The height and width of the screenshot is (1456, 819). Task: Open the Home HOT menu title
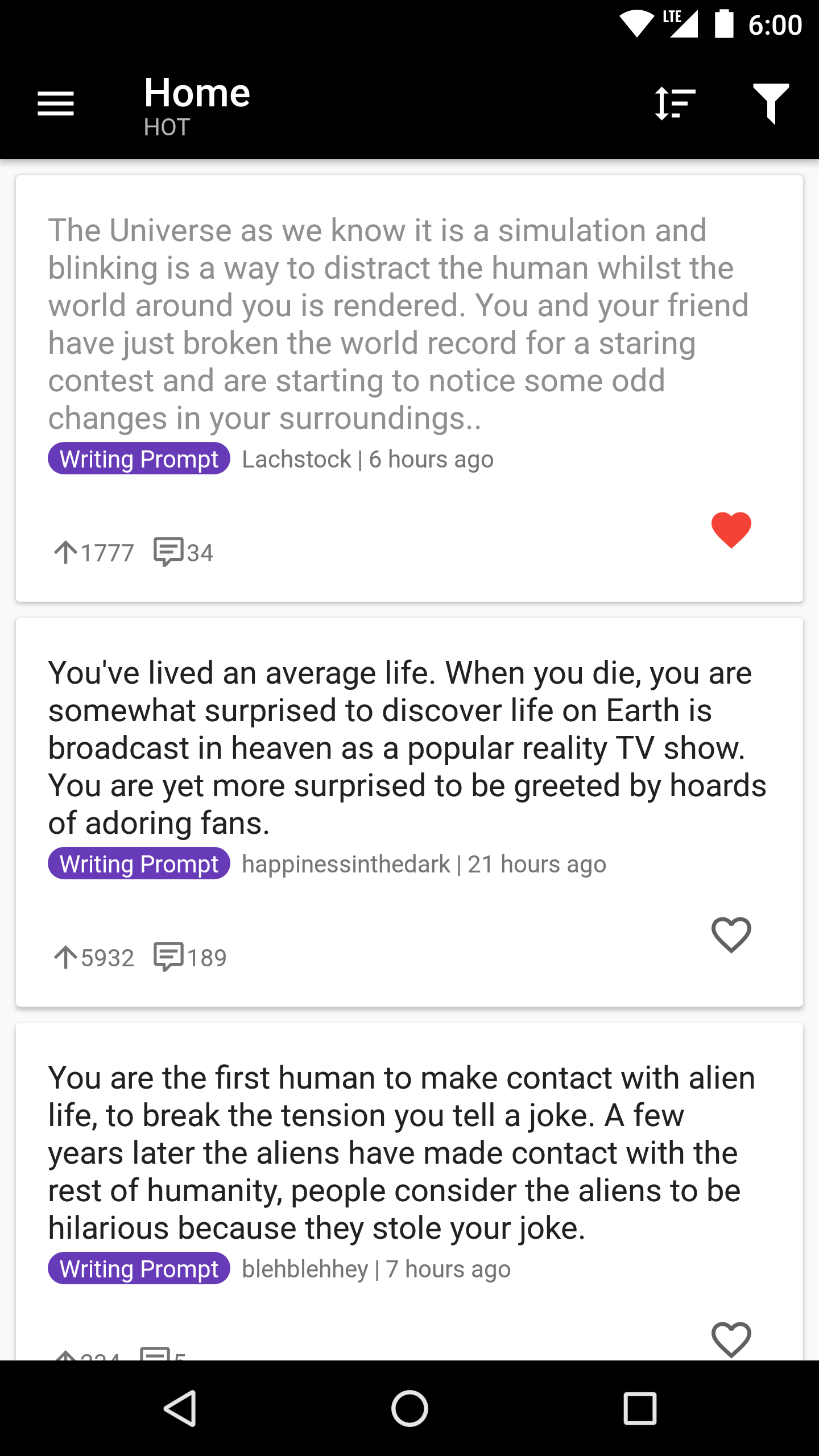[x=197, y=92]
